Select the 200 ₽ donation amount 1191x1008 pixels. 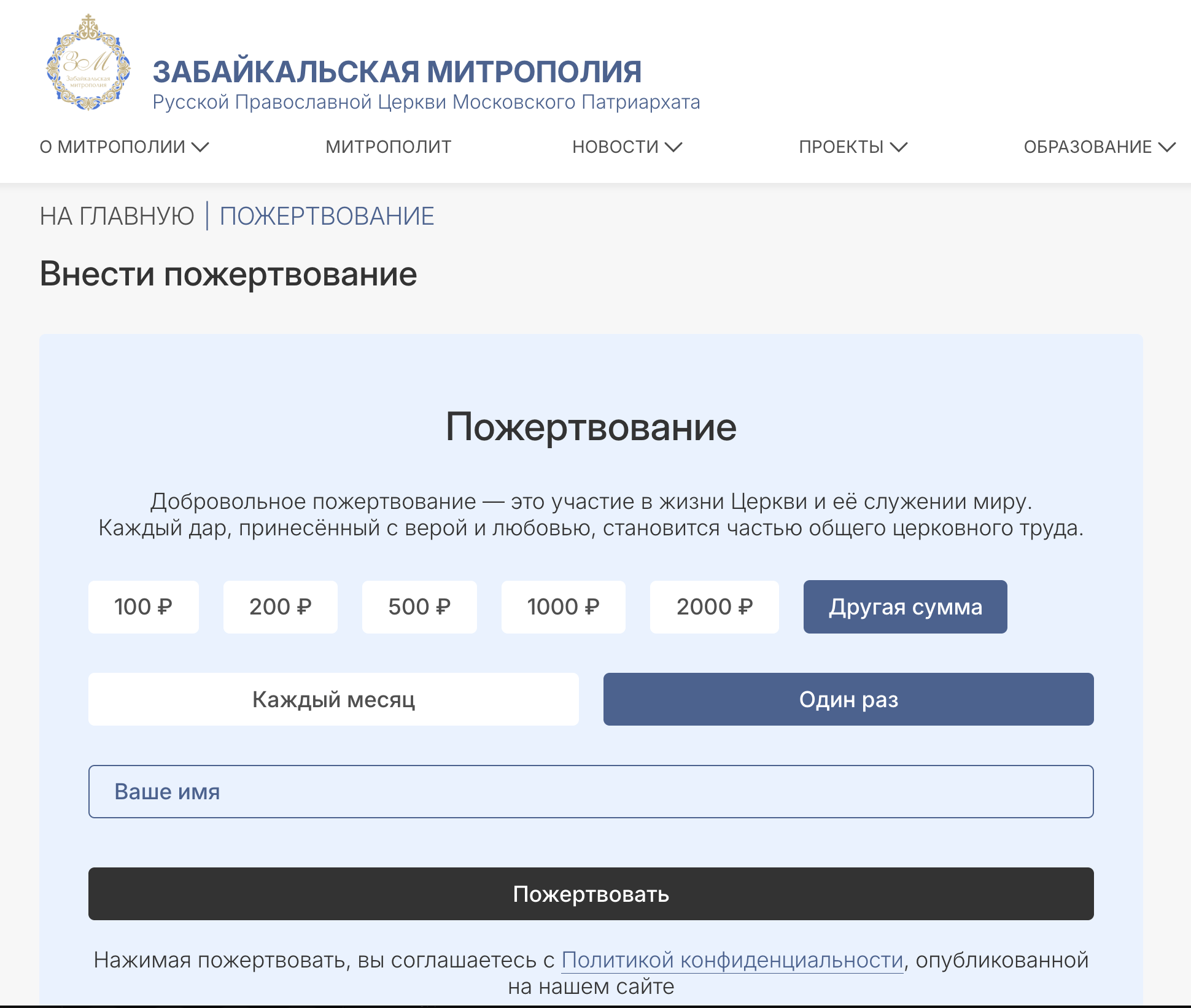[x=280, y=607]
